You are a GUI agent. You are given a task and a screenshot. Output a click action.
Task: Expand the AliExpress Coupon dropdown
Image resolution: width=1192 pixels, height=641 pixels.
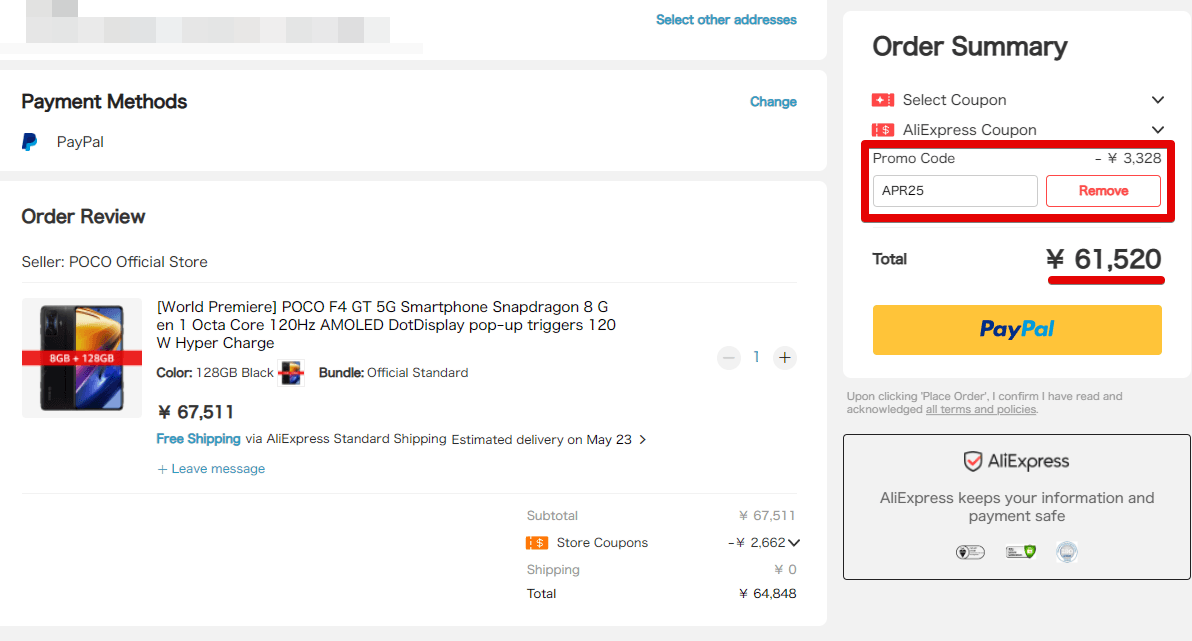coord(1157,130)
